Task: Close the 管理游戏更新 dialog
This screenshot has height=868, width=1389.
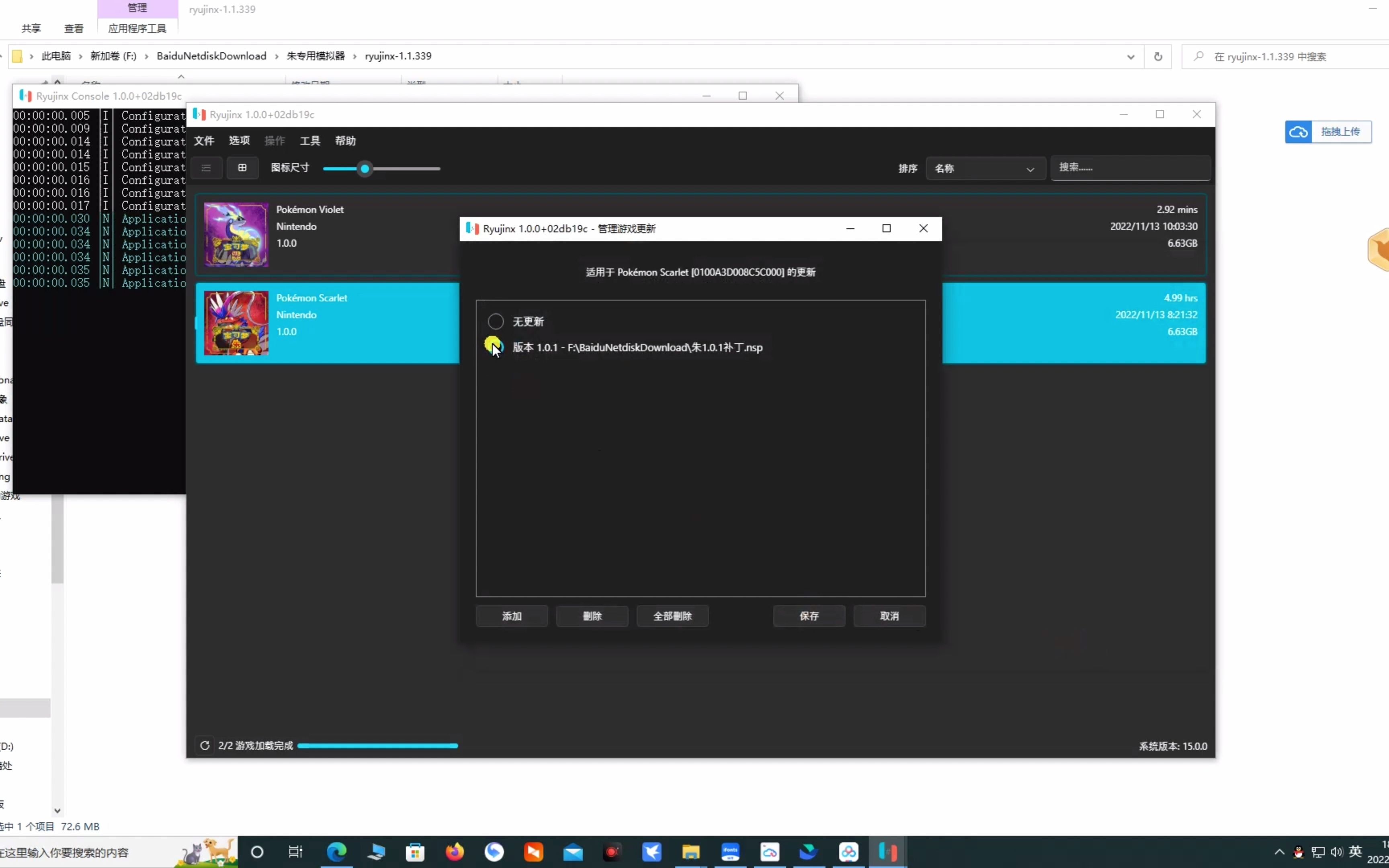Action: coord(923,229)
